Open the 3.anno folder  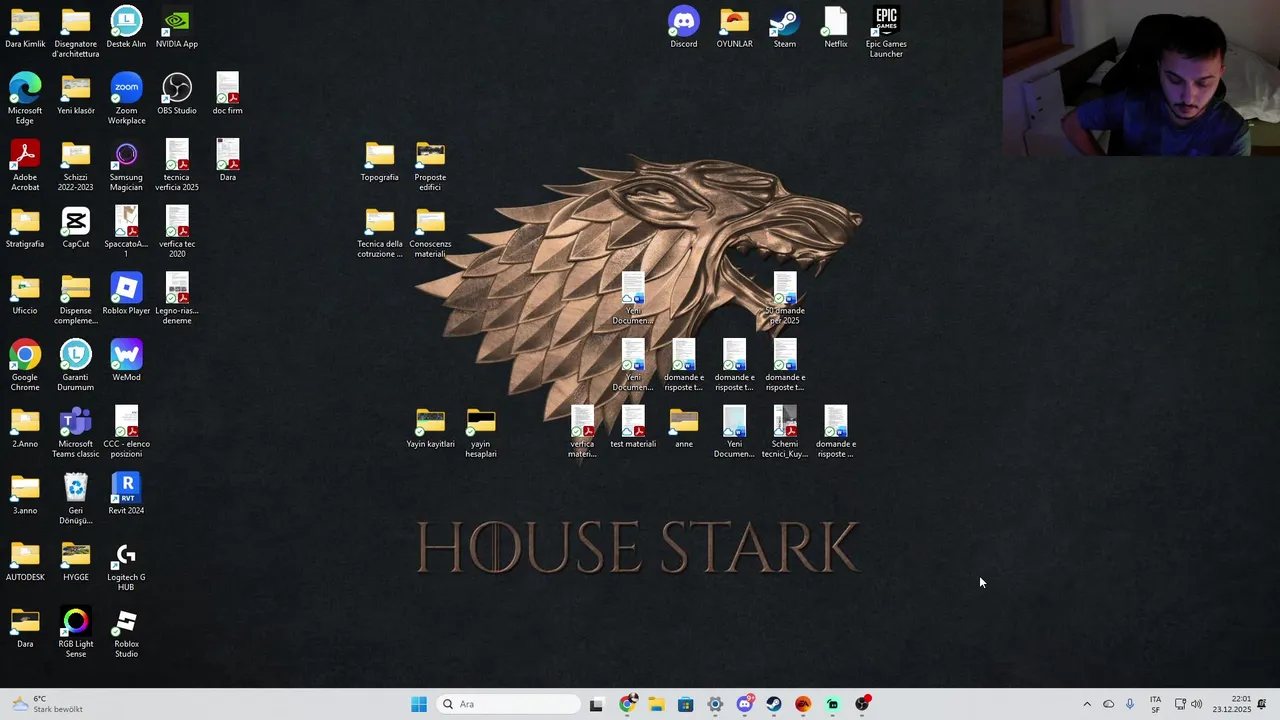(x=25, y=495)
